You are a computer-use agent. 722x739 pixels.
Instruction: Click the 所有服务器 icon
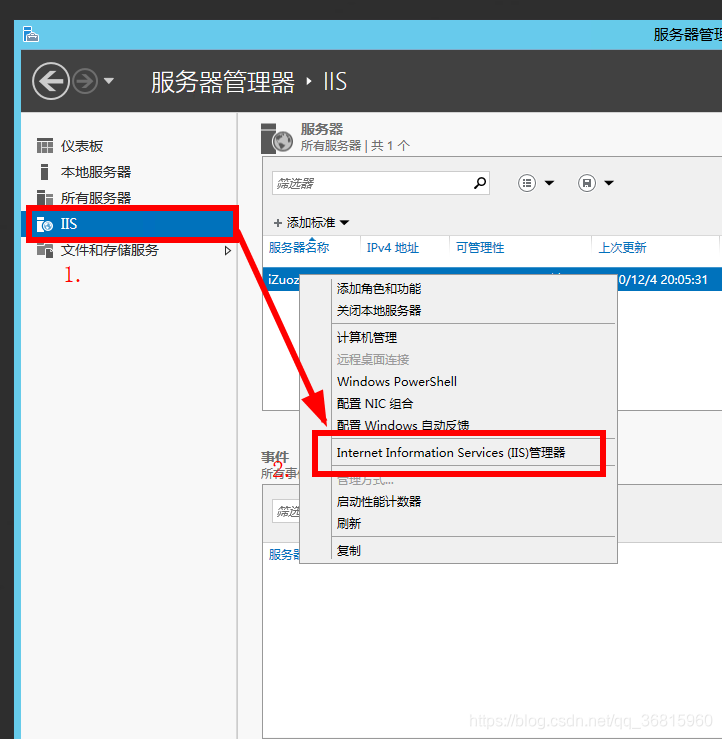(45, 198)
